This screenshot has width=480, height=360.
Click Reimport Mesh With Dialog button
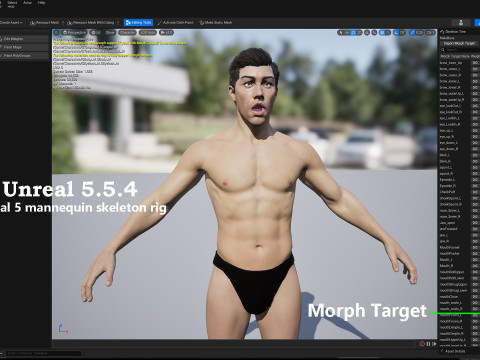91,22
